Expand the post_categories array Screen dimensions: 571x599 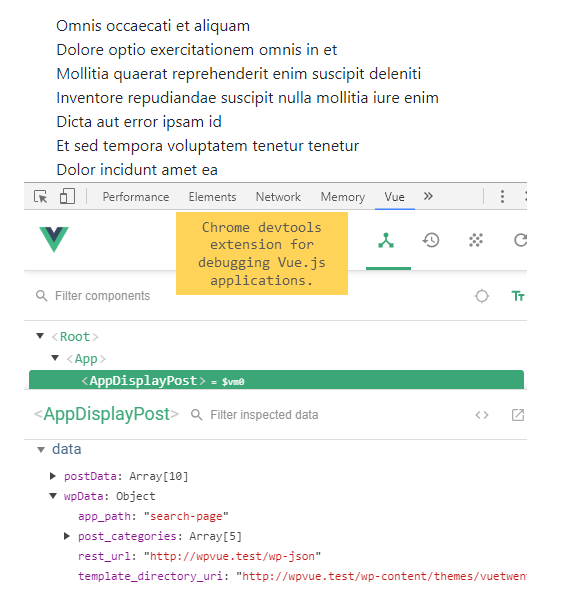coord(67,536)
